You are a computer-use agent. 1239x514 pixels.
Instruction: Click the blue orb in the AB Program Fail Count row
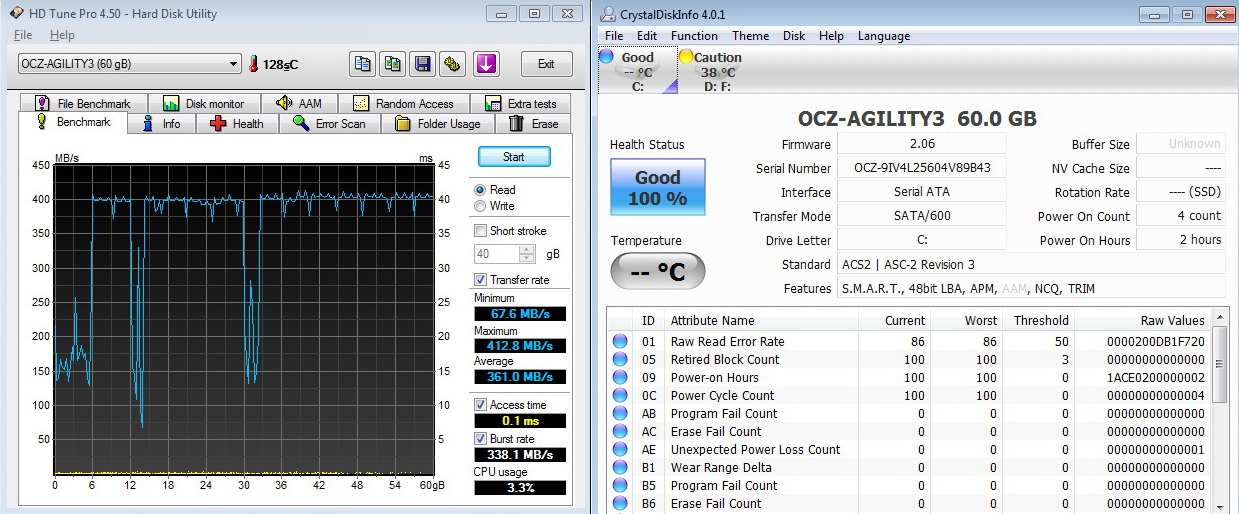point(620,414)
